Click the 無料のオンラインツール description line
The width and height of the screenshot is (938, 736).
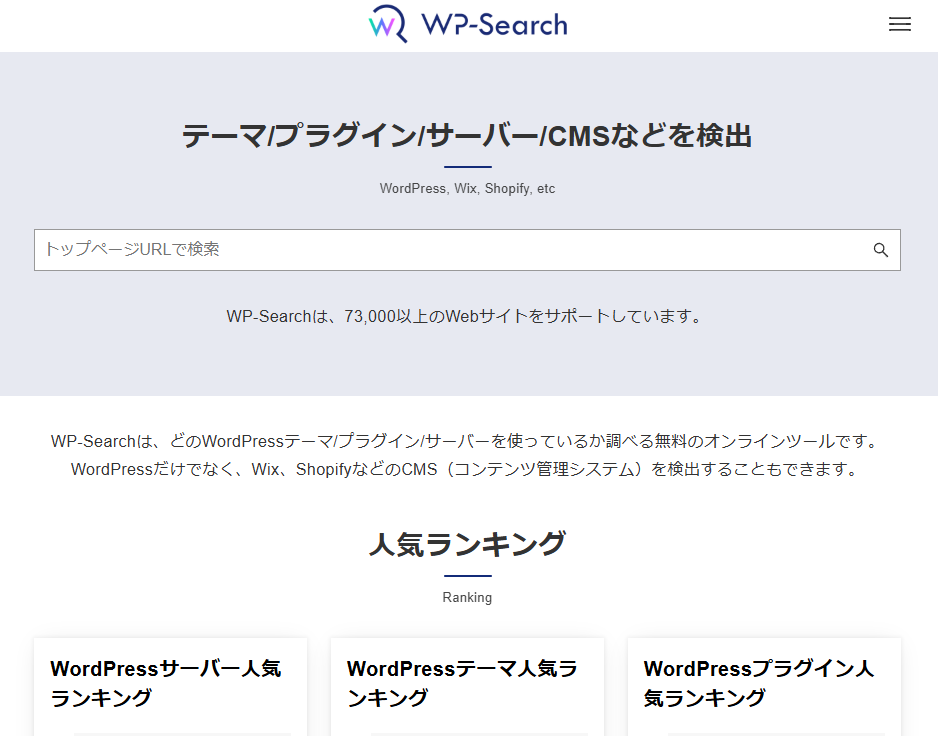[467, 441]
